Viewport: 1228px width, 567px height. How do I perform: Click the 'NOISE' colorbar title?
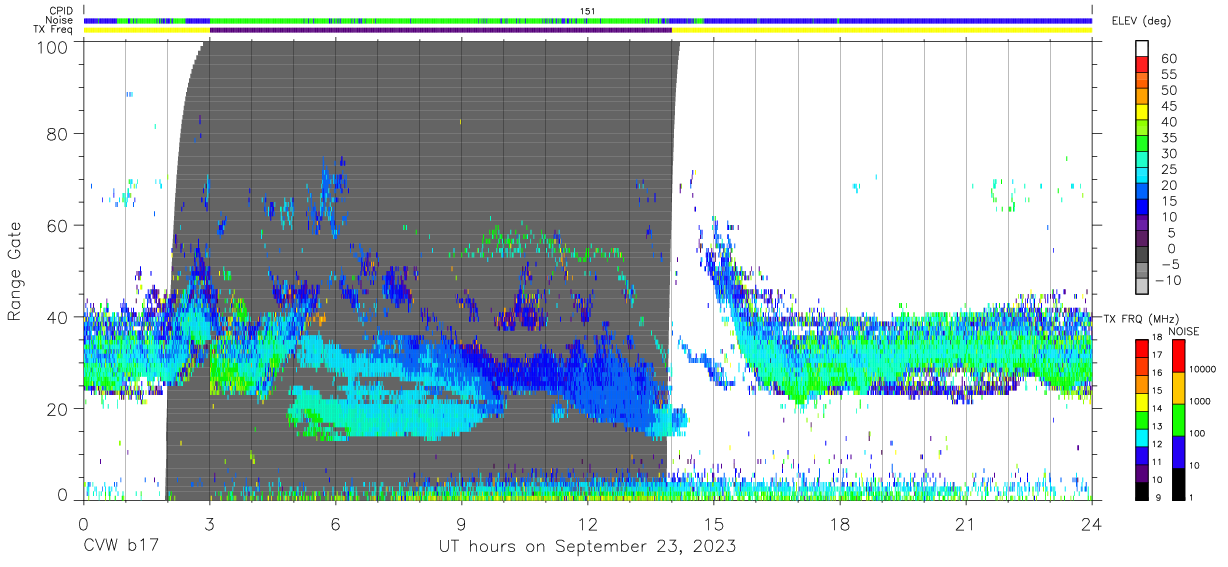point(1184,331)
